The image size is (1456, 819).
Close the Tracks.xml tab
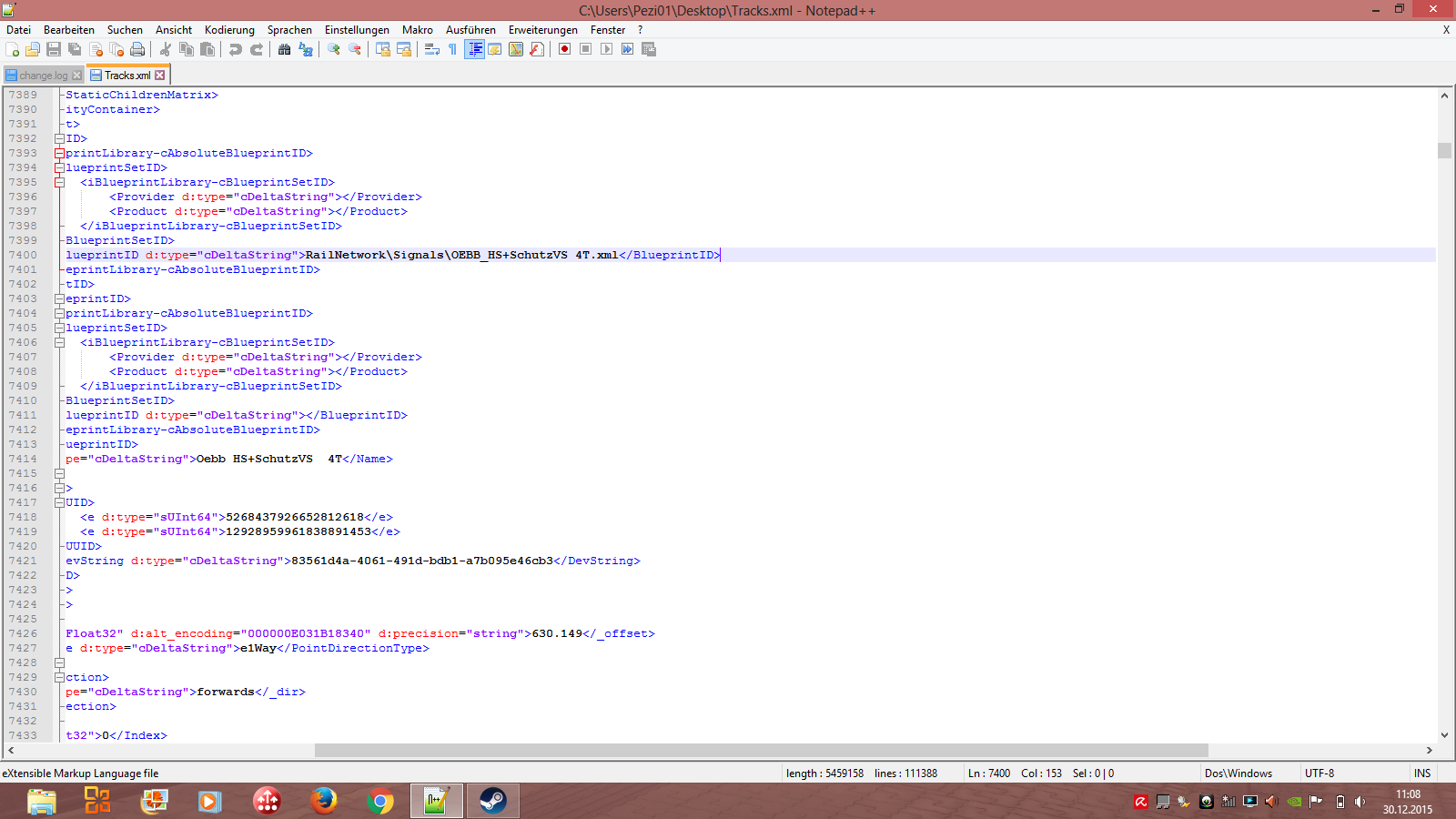point(160,76)
